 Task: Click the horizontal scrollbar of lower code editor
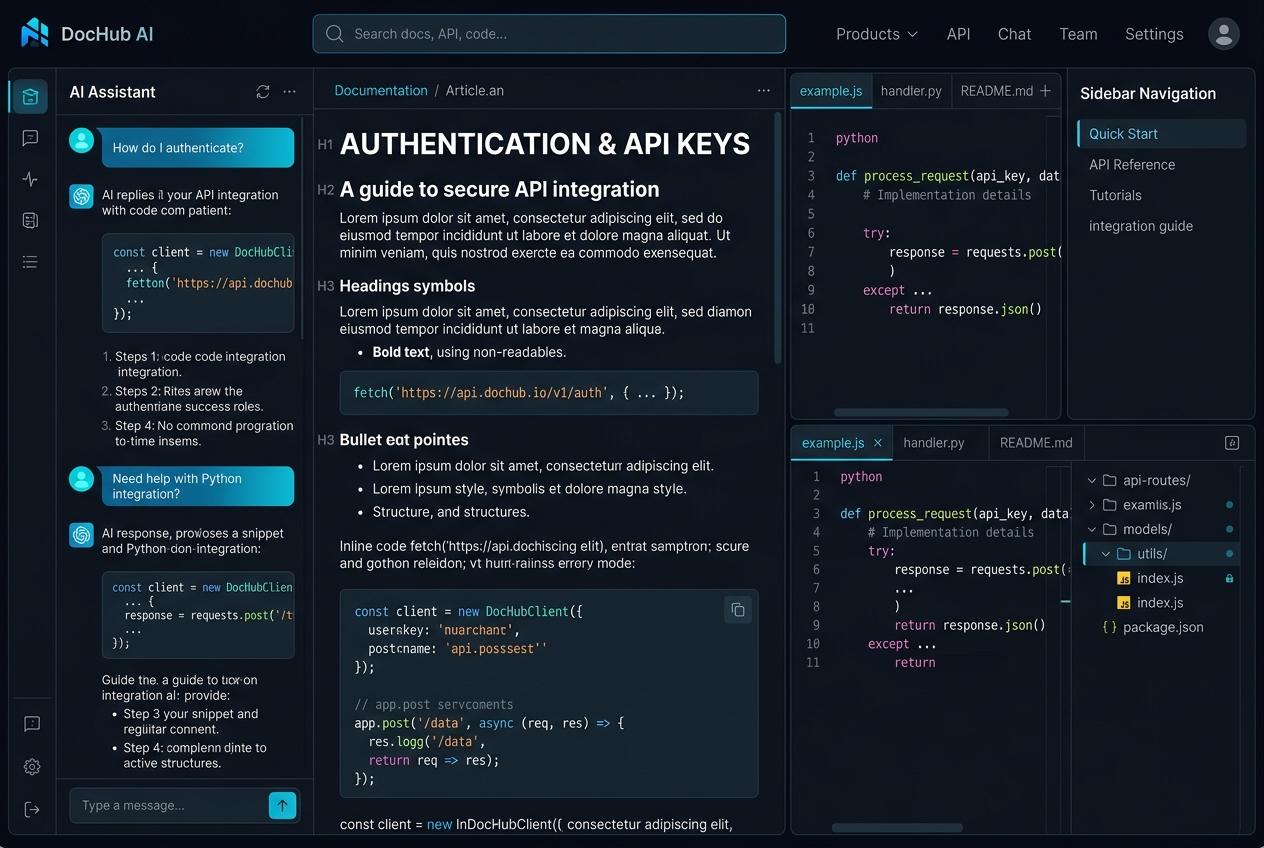[x=897, y=828]
